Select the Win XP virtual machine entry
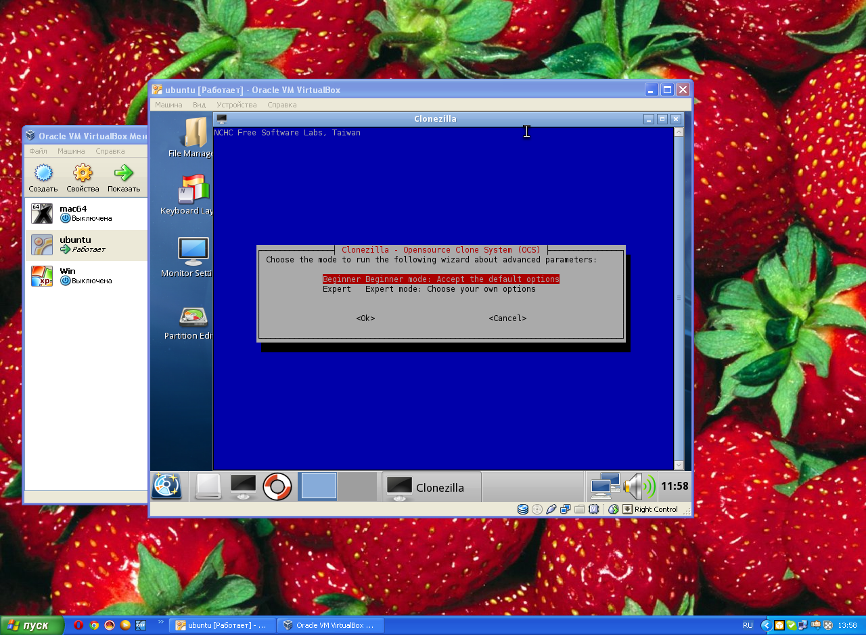 pos(86,276)
